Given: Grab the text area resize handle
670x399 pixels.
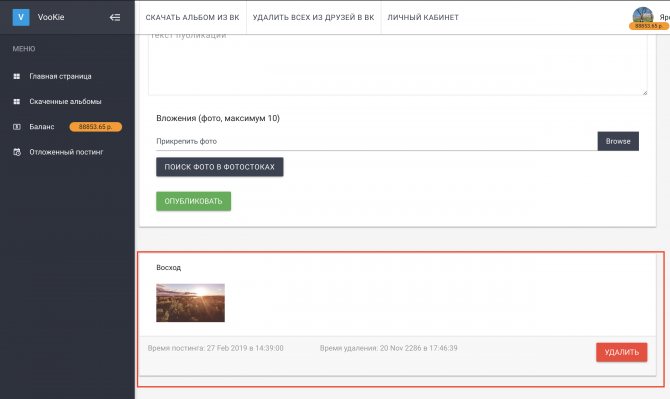Looking at the screenshot, I should point(644,92).
